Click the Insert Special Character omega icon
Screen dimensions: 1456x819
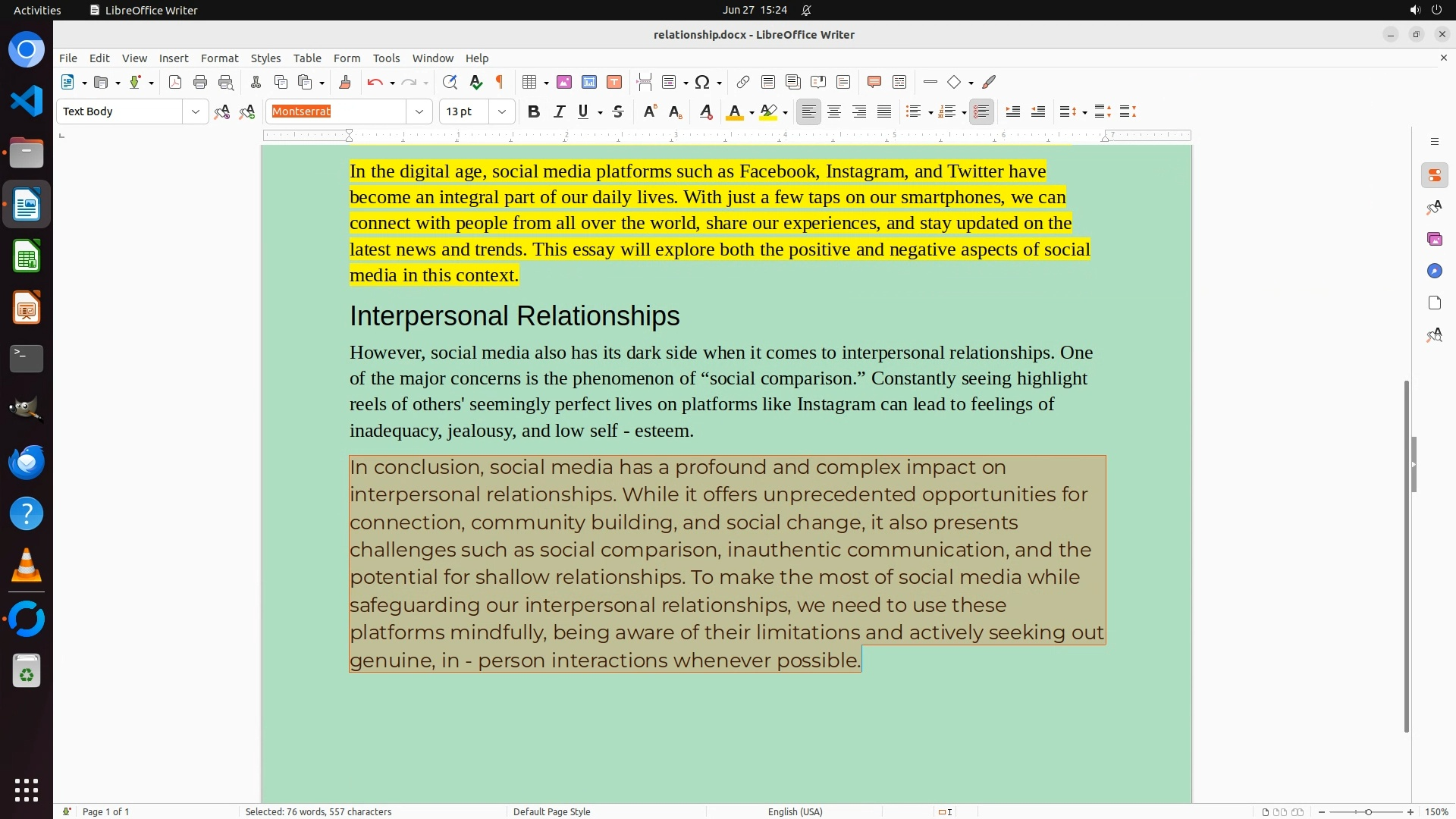pos(702,83)
